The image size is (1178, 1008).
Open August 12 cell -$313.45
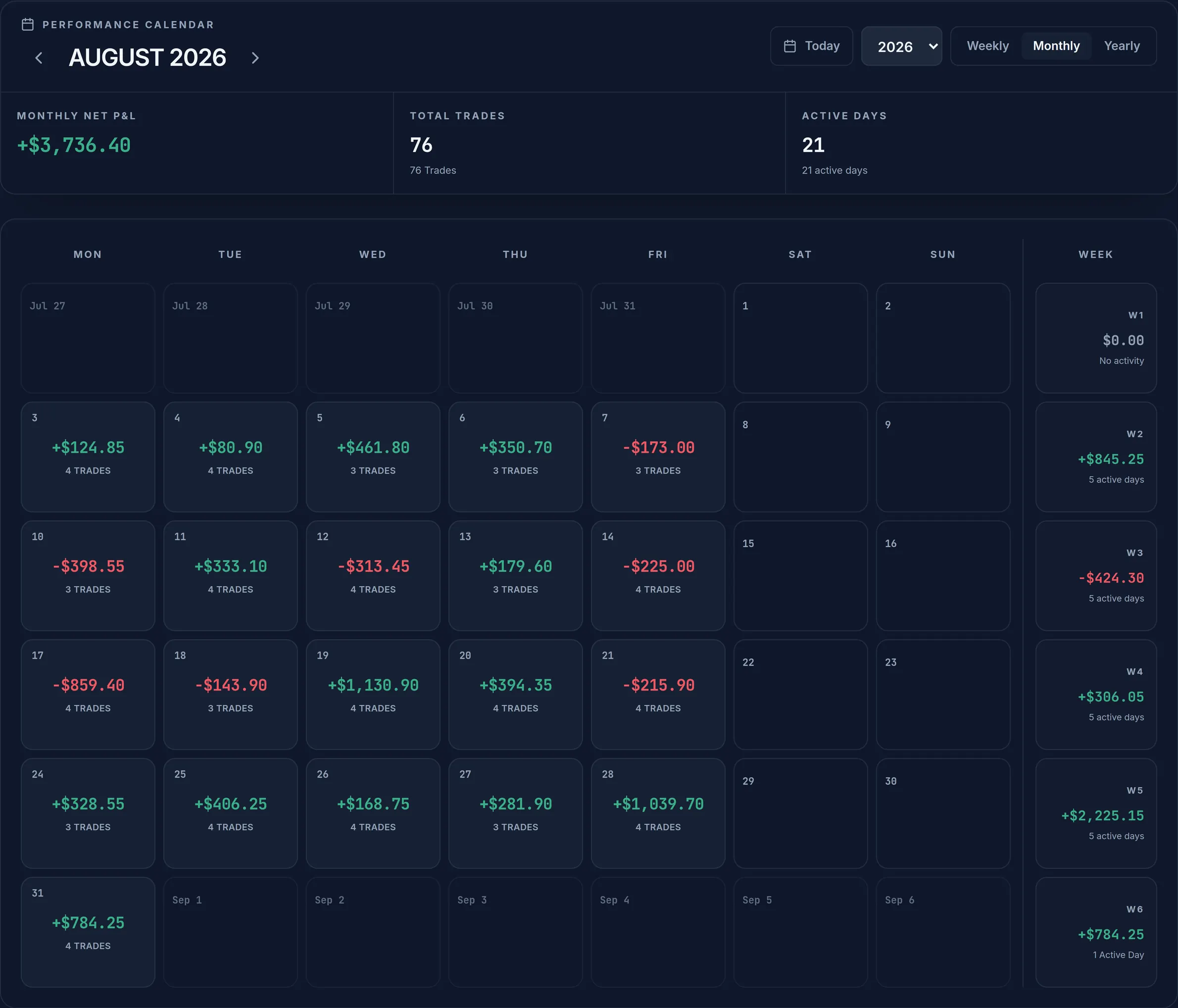pos(373,576)
